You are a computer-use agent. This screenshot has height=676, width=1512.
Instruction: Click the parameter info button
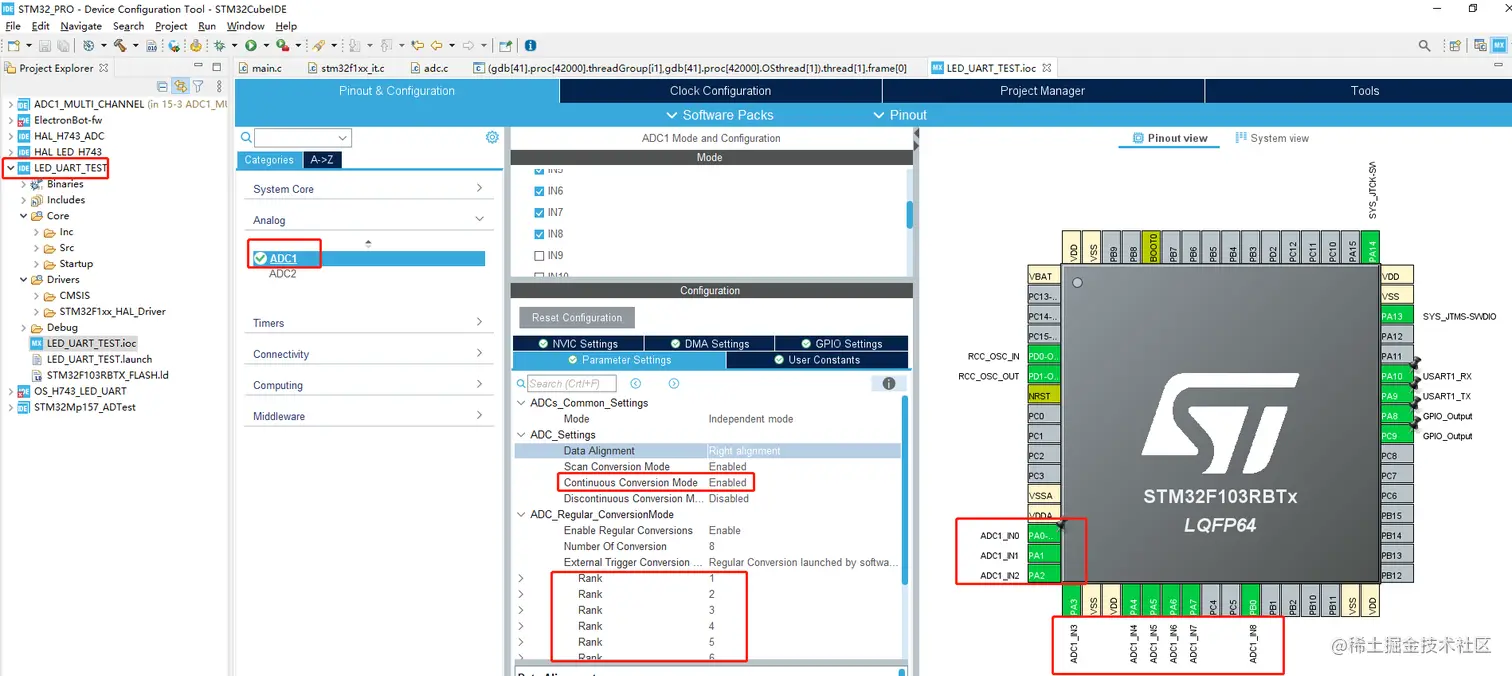pyautogui.click(x=889, y=384)
